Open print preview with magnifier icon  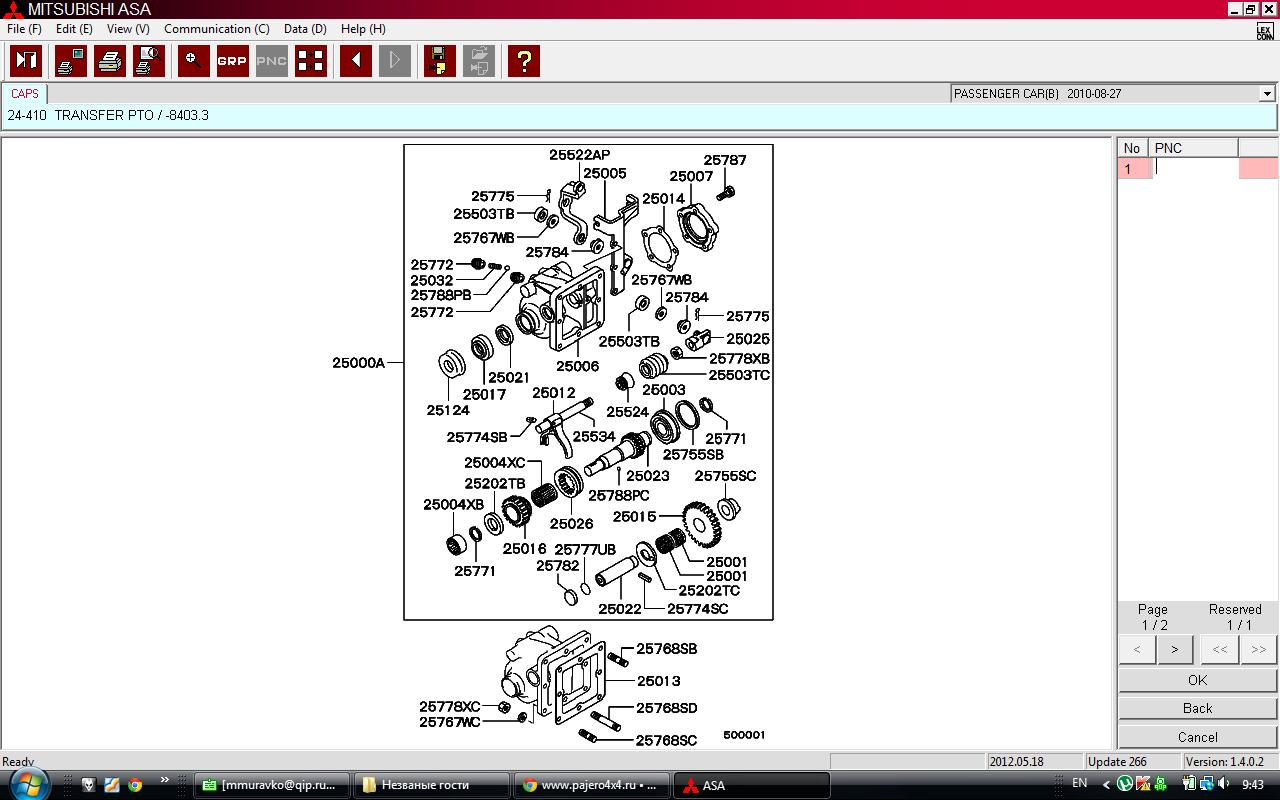(x=149, y=61)
